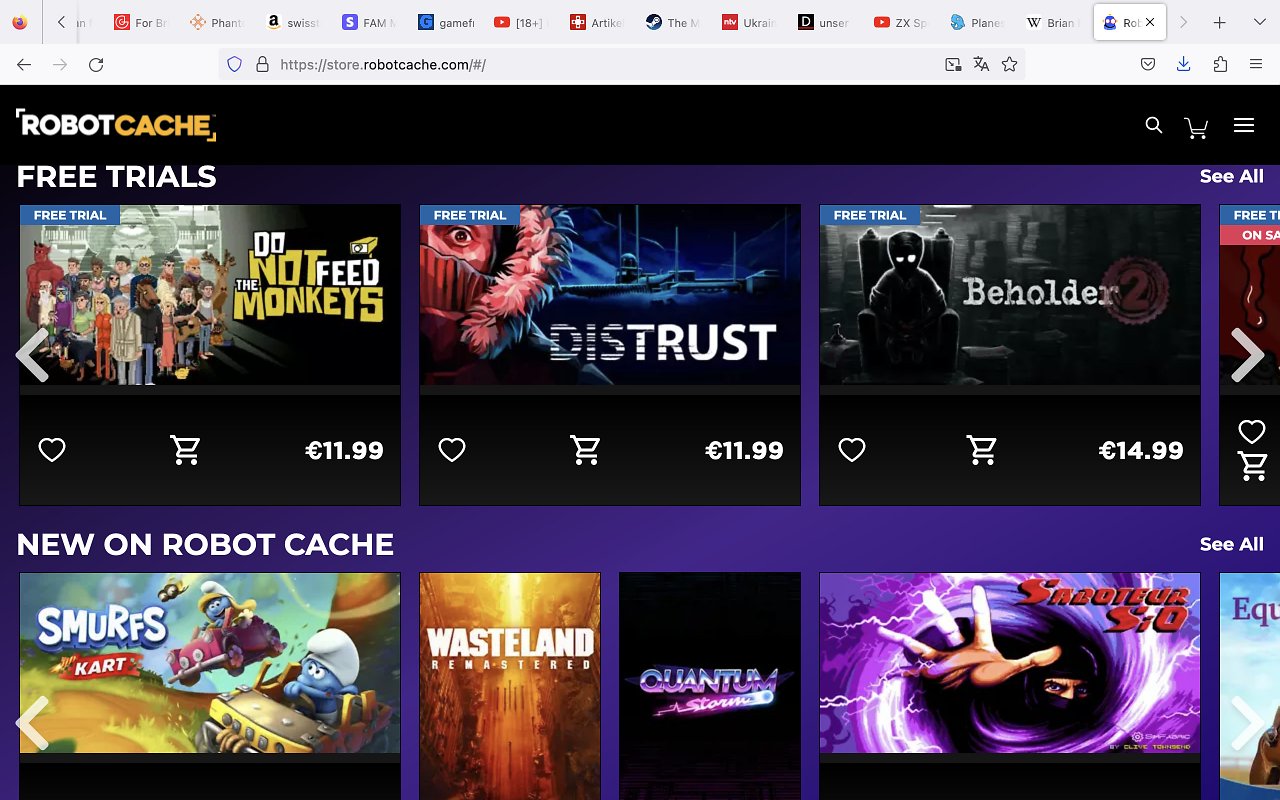Image resolution: width=1280 pixels, height=800 pixels.
Task: Show previous New on Robot Cache games
Action: click(32, 722)
